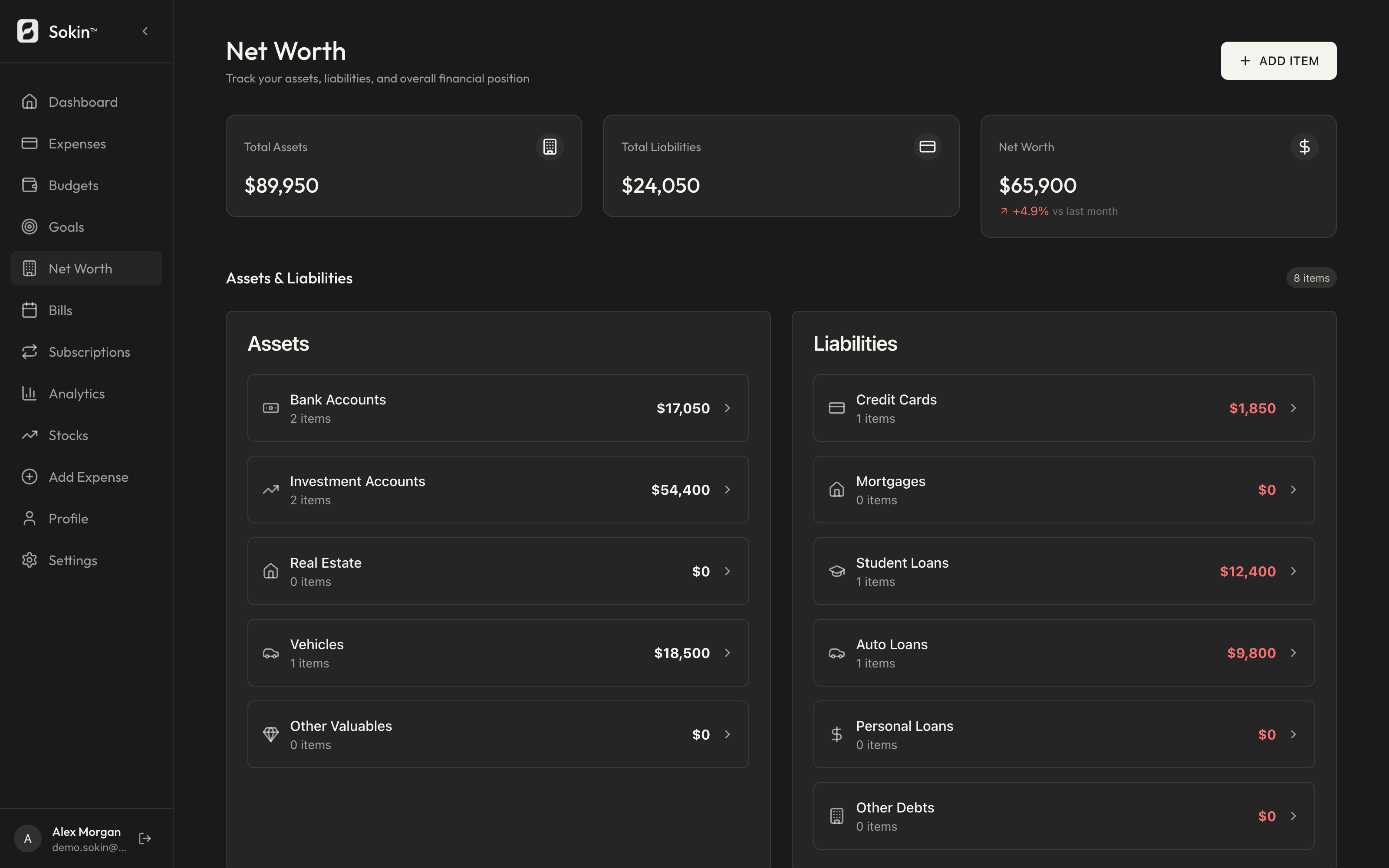Expand Other Valuables row chevron
Image resolution: width=1389 pixels, height=868 pixels.
[x=727, y=734]
